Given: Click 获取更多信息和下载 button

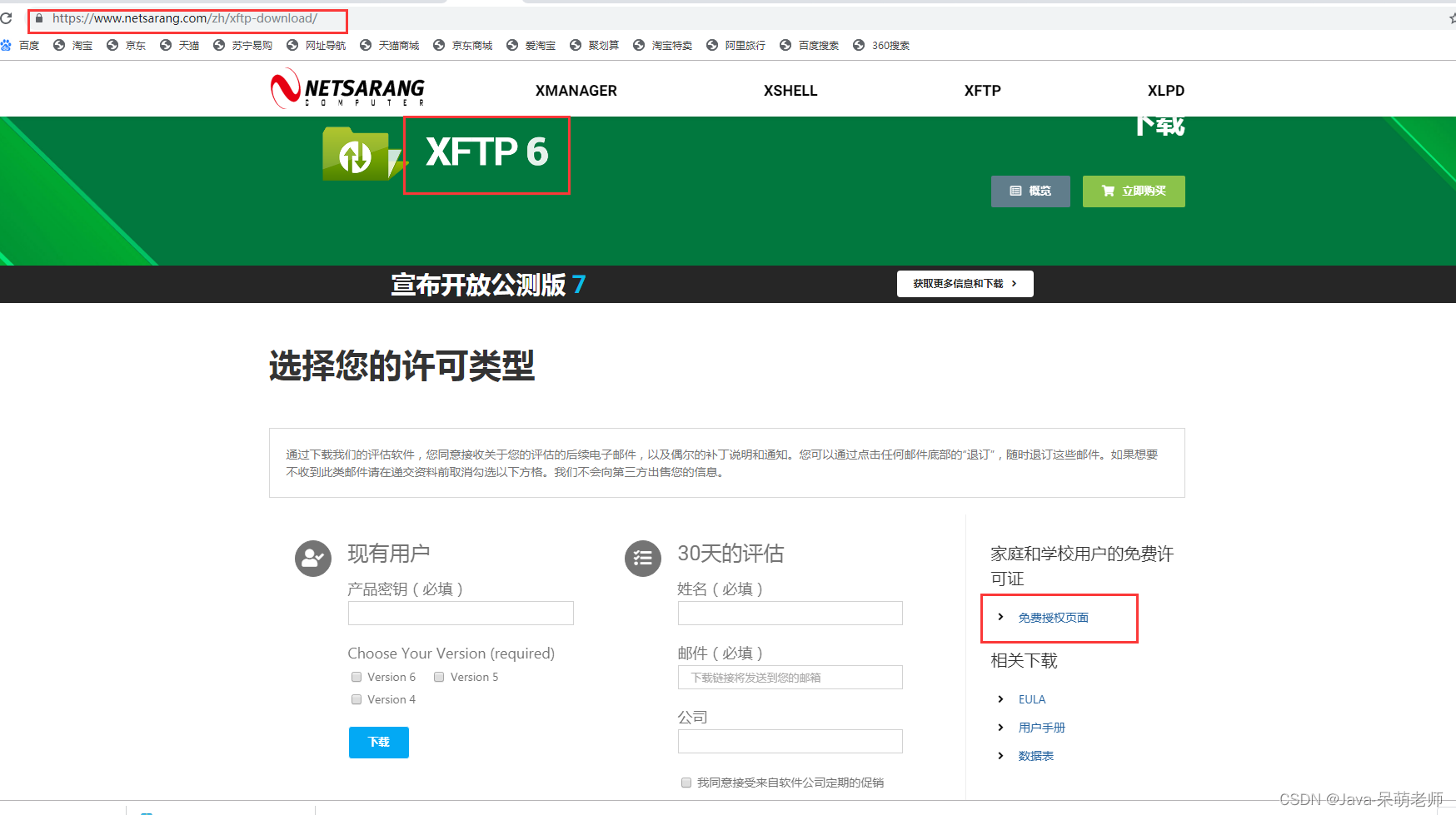Looking at the screenshot, I should [x=965, y=284].
